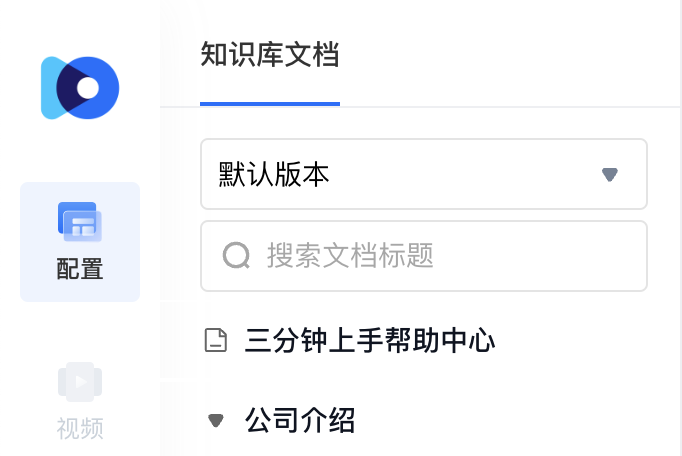Click the arrow caret beside 默认版本

pos(610,174)
